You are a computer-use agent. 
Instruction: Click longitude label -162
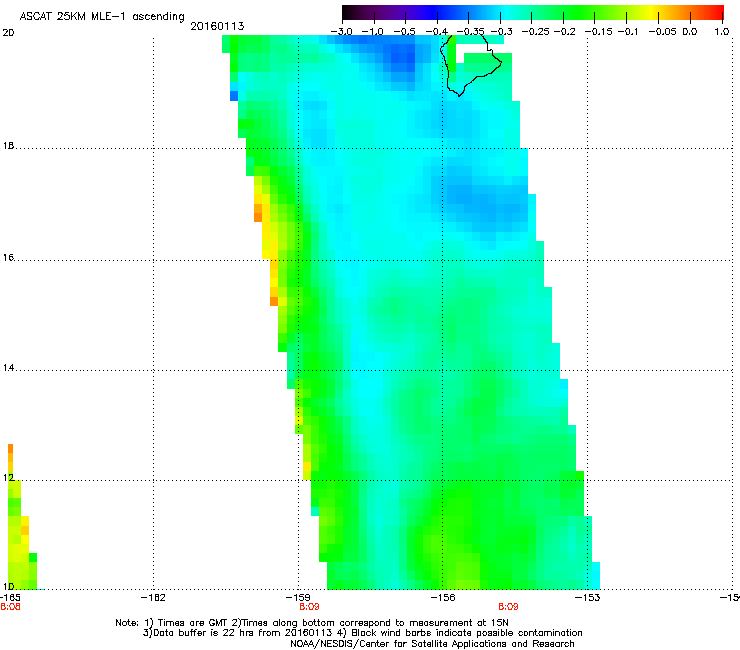153,598
